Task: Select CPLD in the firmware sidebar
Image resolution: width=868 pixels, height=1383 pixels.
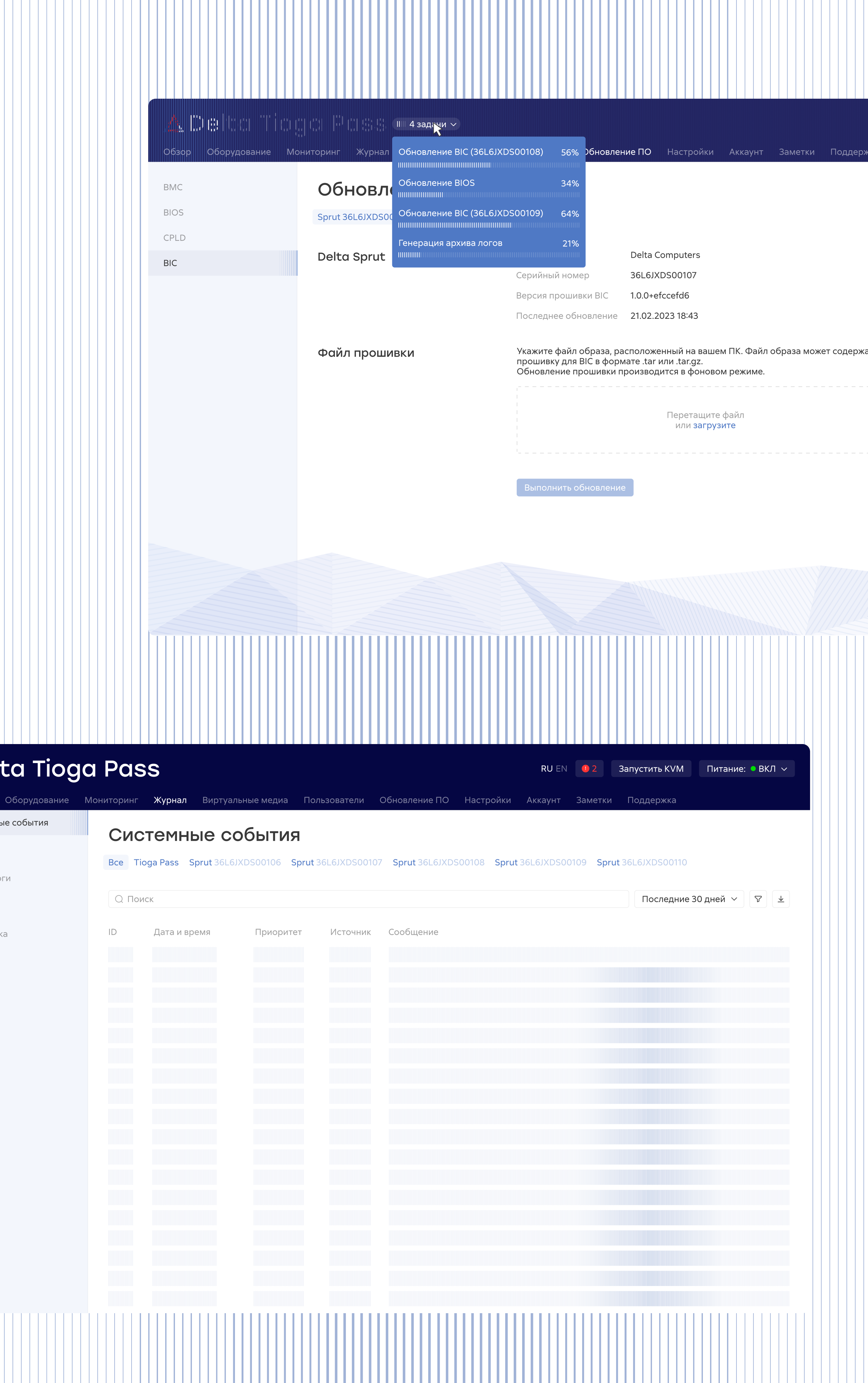Action: click(175, 238)
